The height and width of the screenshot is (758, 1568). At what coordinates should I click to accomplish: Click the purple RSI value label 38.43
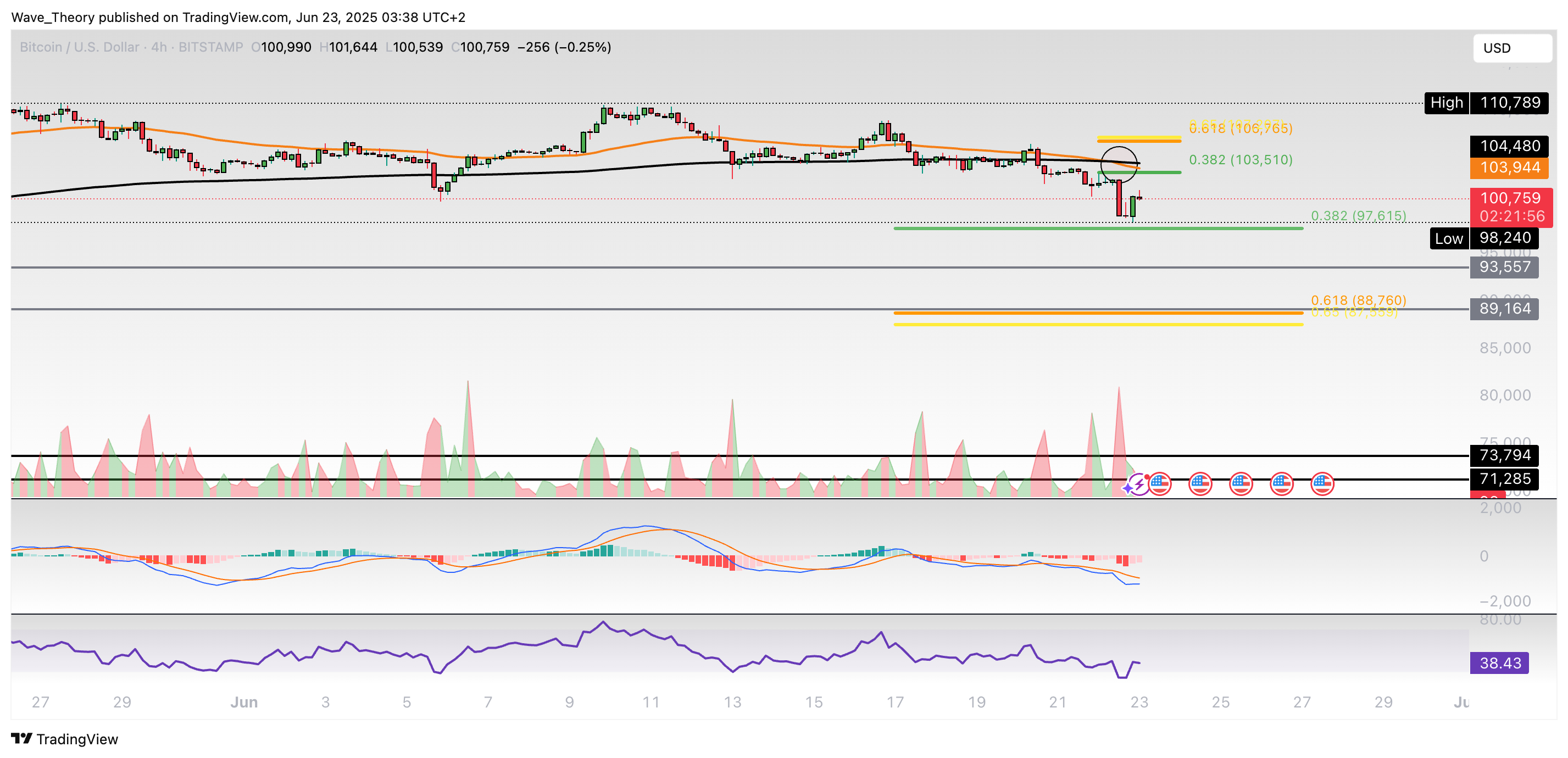pos(1499,662)
